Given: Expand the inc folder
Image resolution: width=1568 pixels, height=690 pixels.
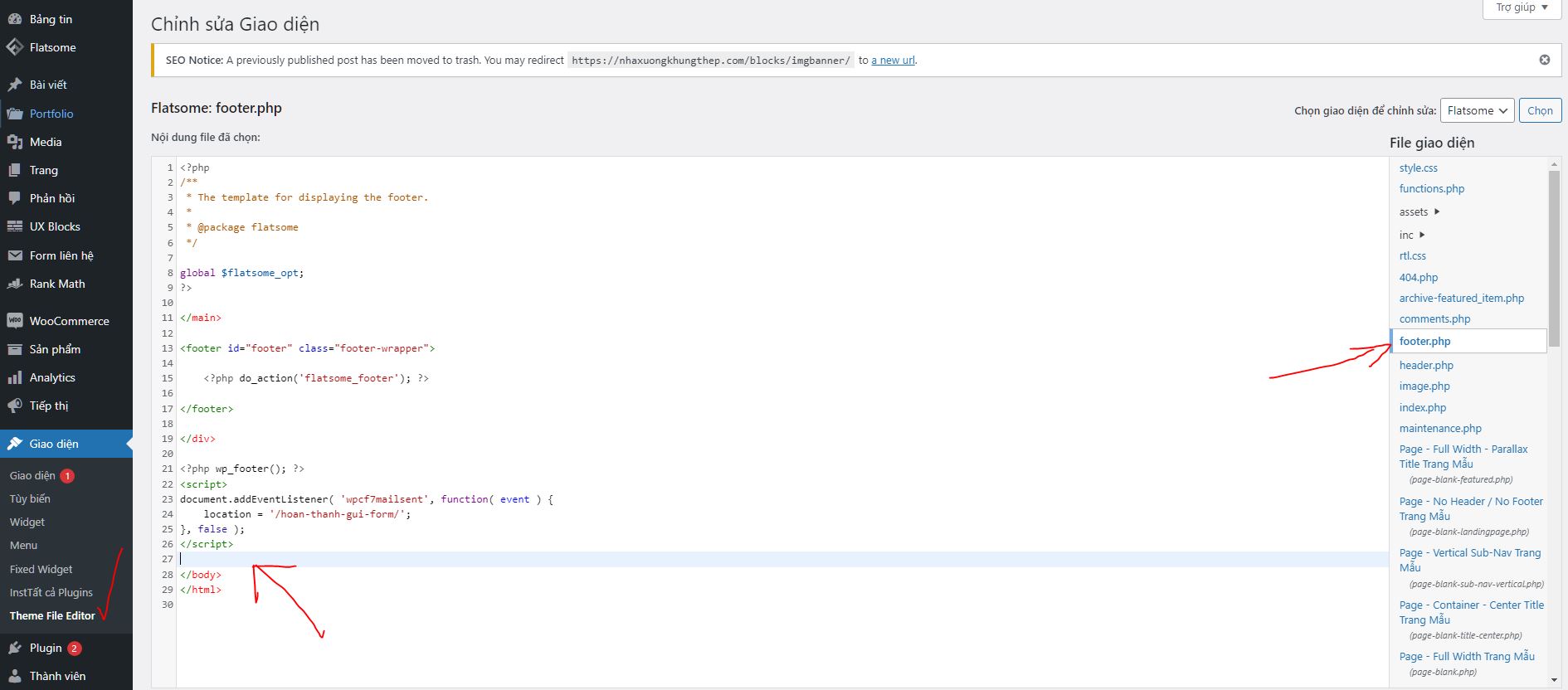Looking at the screenshot, I should pos(1412,235).
